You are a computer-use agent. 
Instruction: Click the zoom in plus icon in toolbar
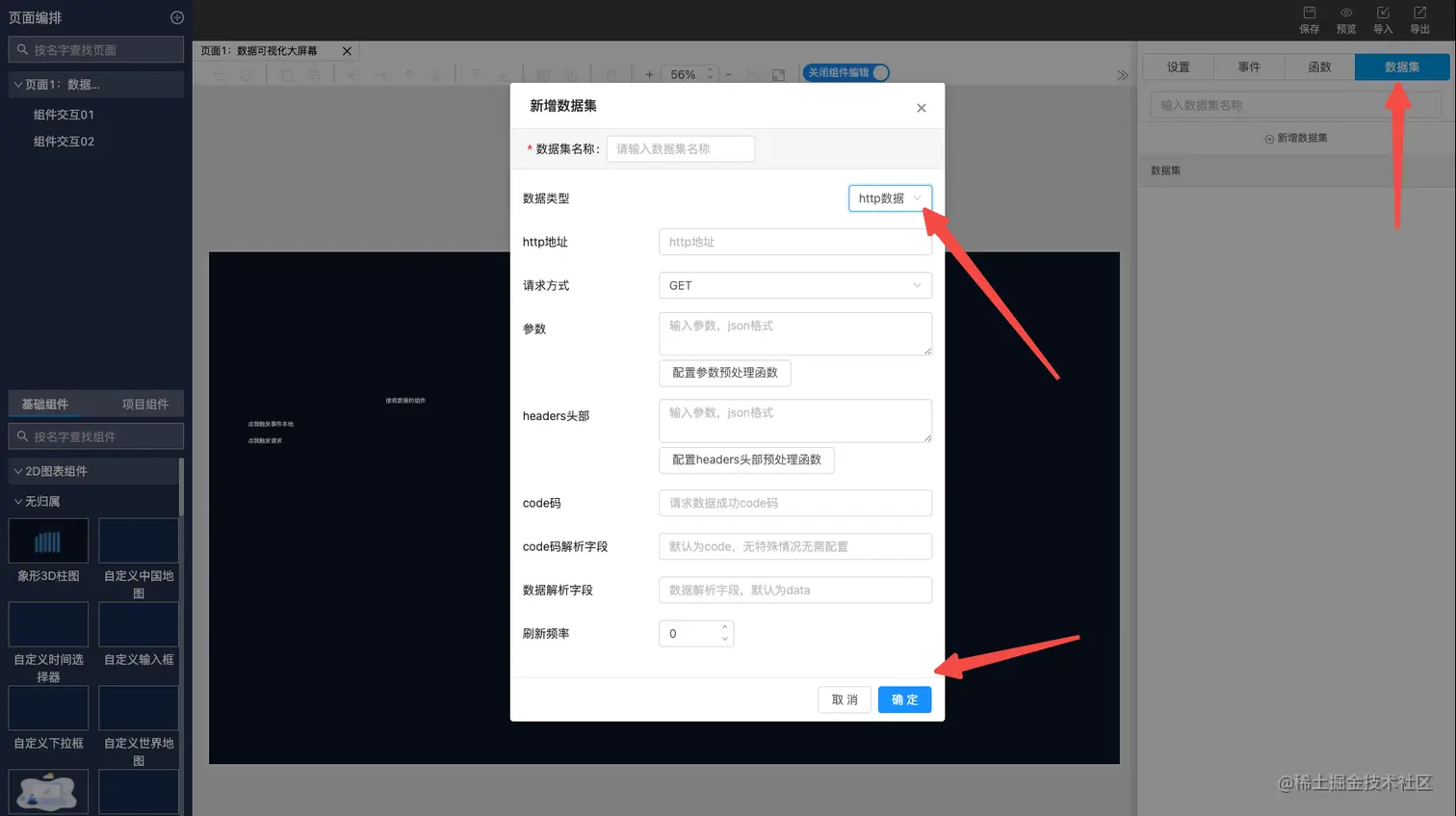[x=649, y=74]
